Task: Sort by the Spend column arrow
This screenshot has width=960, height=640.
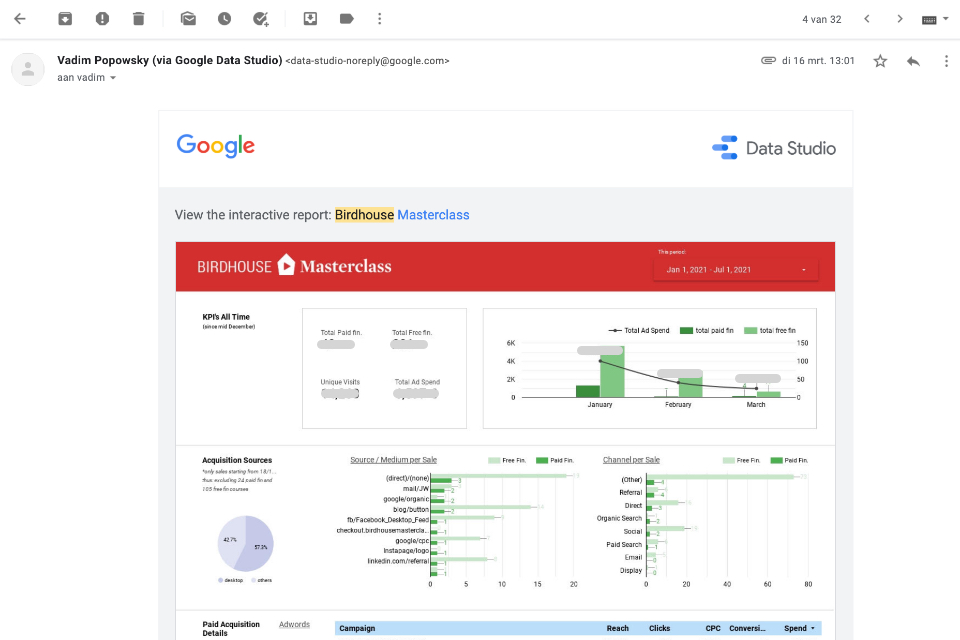Action: pos(813,628)
